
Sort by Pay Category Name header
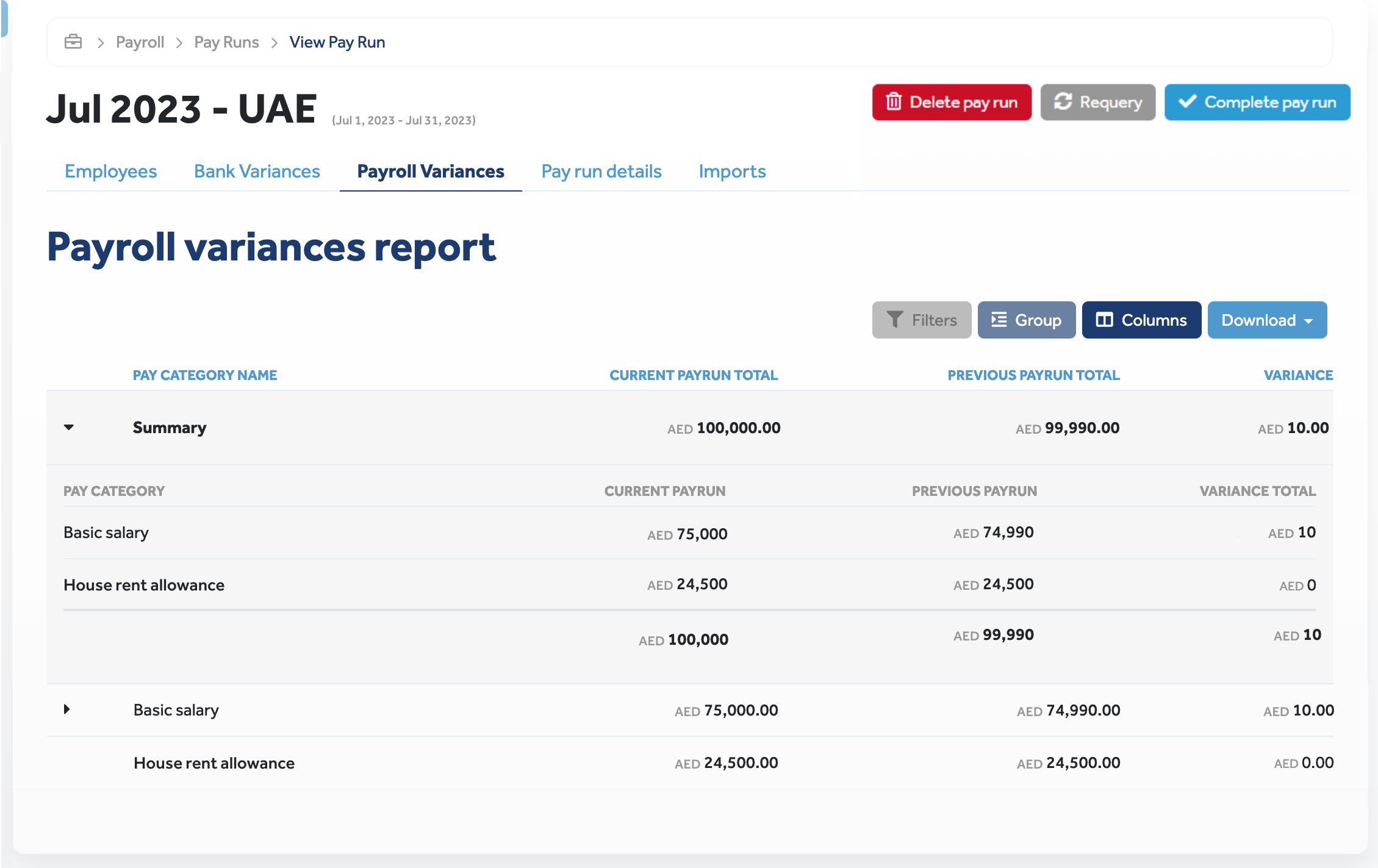pos(205,375)
